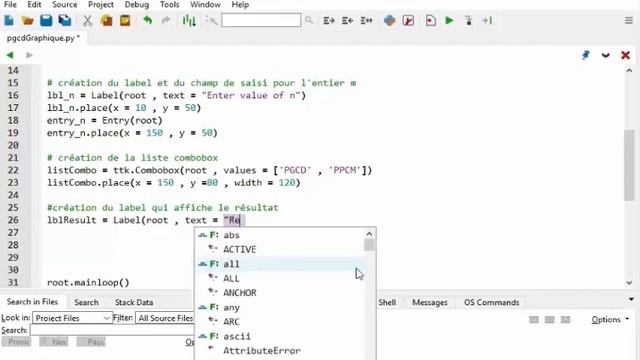Click the Previous search button
Viewport: 640px width, 360px height.
coord(17,342)
